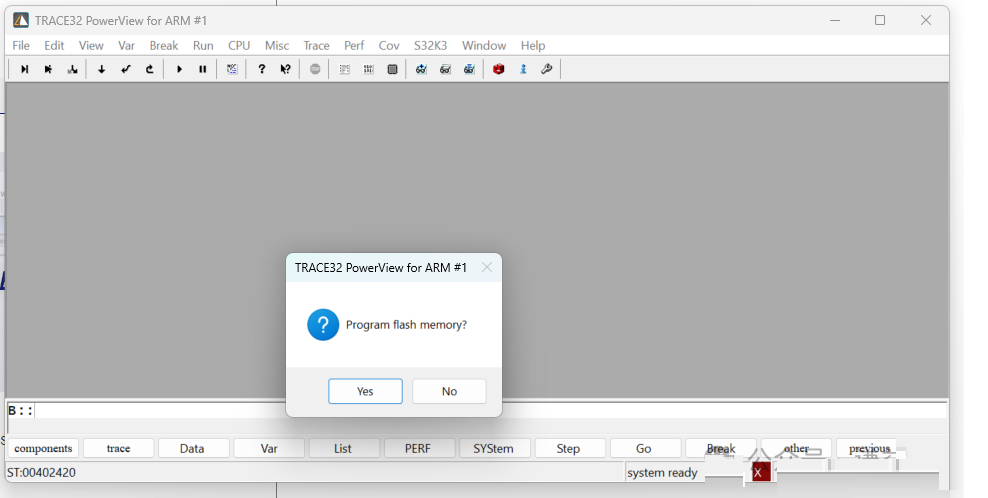Click the Help question mark icon
Viewport: 988px width, 498px height.
pos(261,69)
